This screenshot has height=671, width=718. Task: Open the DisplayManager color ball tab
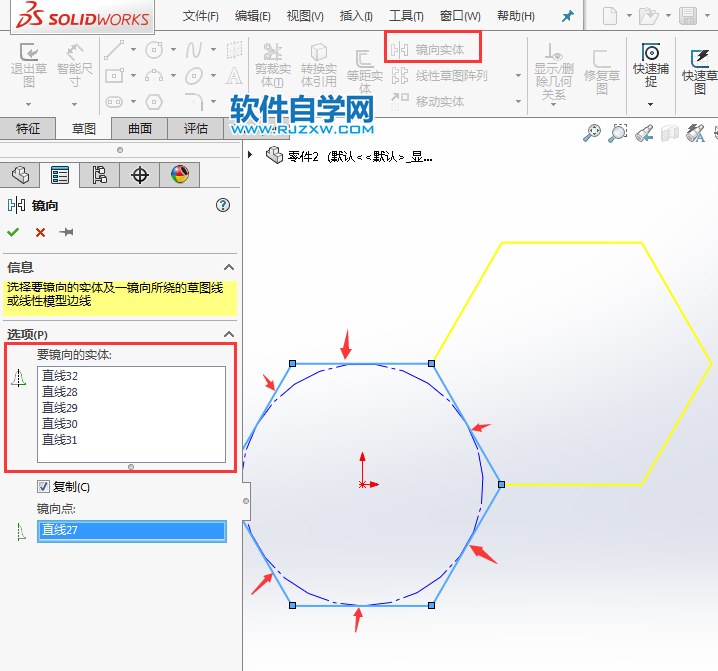[180, 175]
